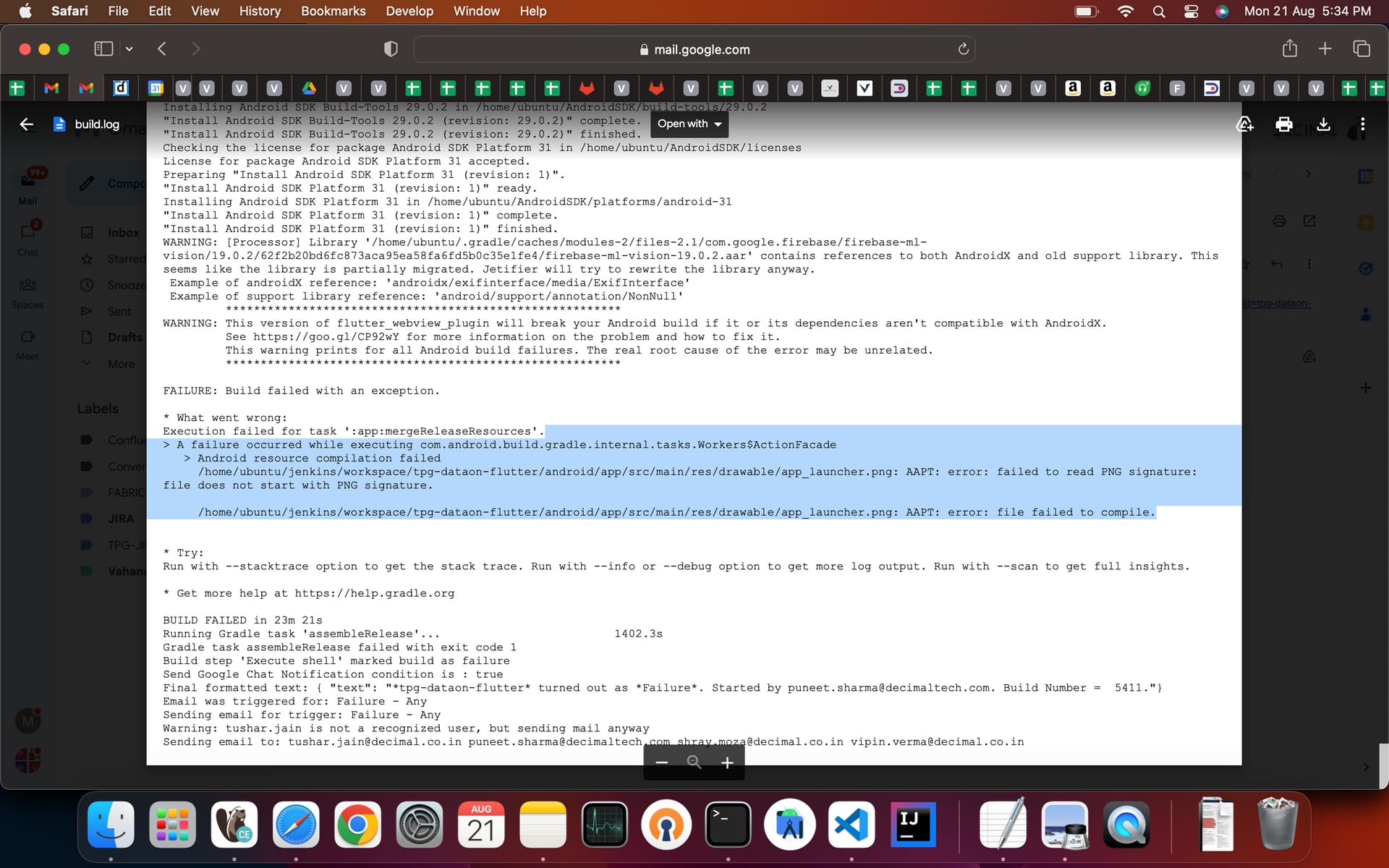The image size is (1389, 868).
Task: Zoom out the document preview
Action: click(x=661, y=762)
